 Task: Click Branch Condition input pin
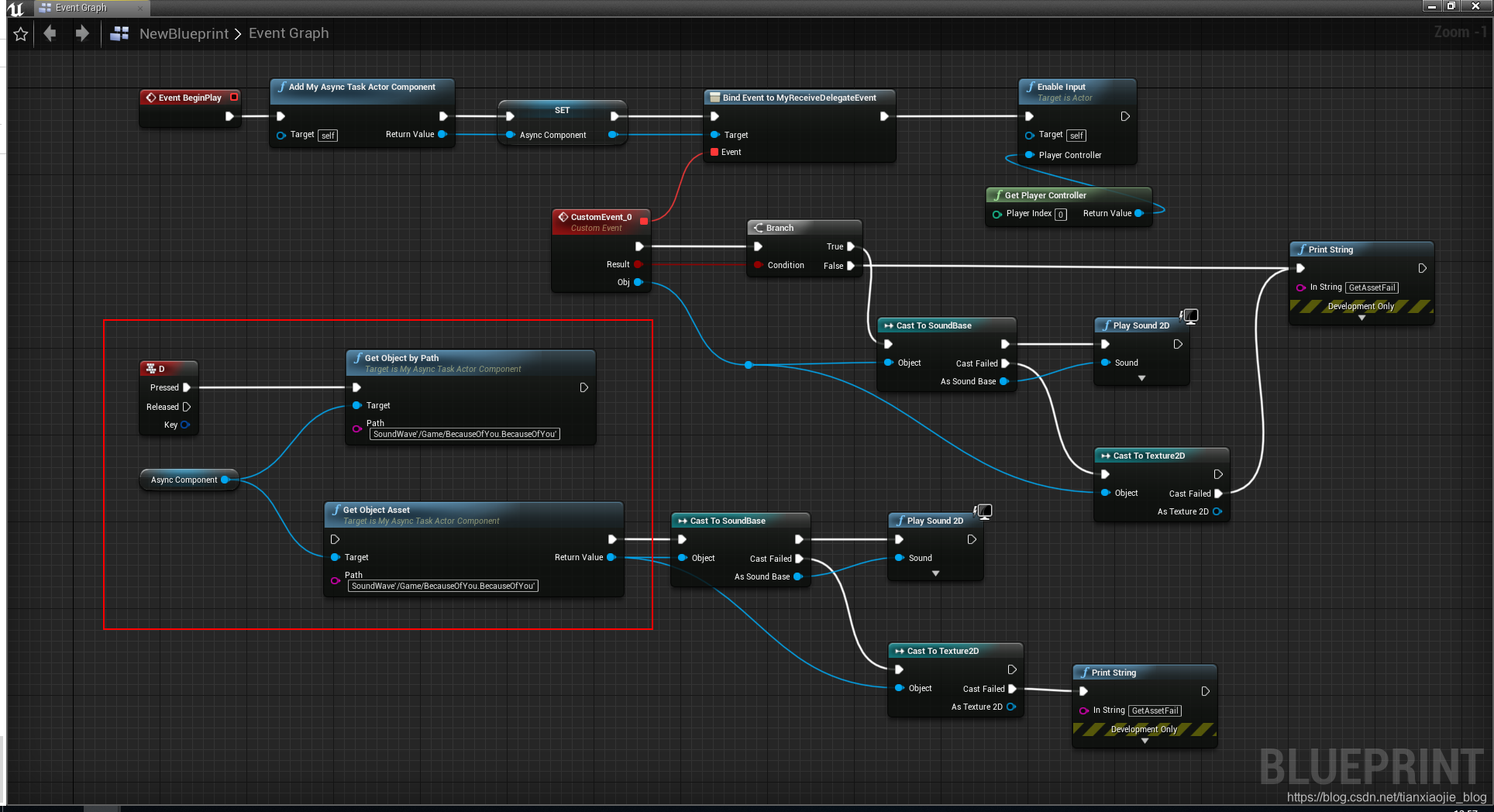click(x=759, y=265)
